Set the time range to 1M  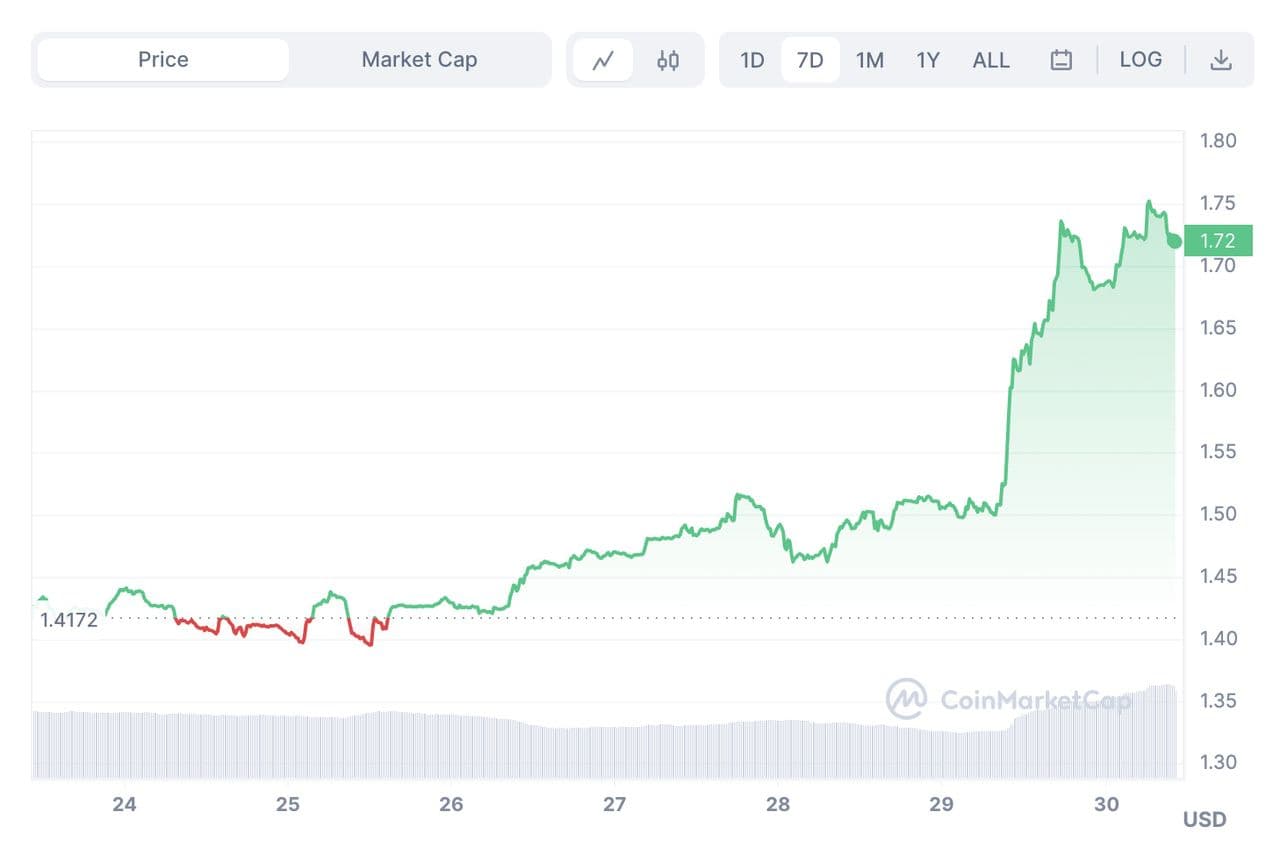pos(870,60)
